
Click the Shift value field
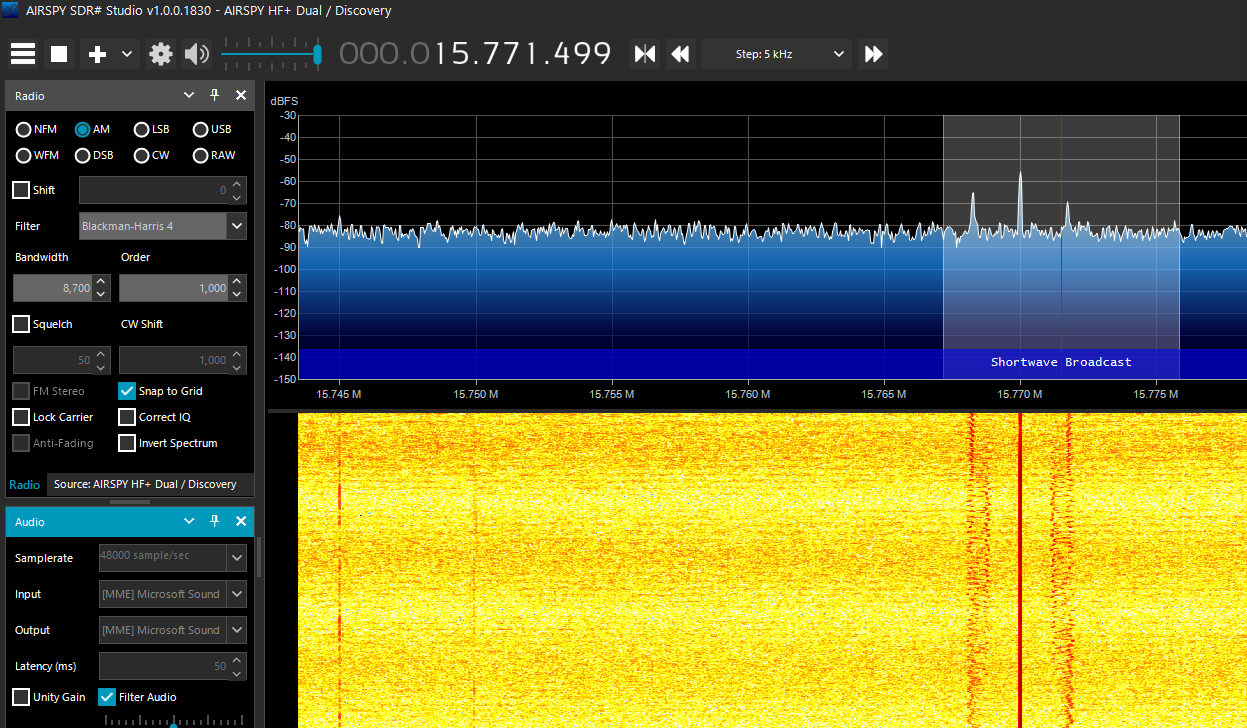click(x=154, y=190)
